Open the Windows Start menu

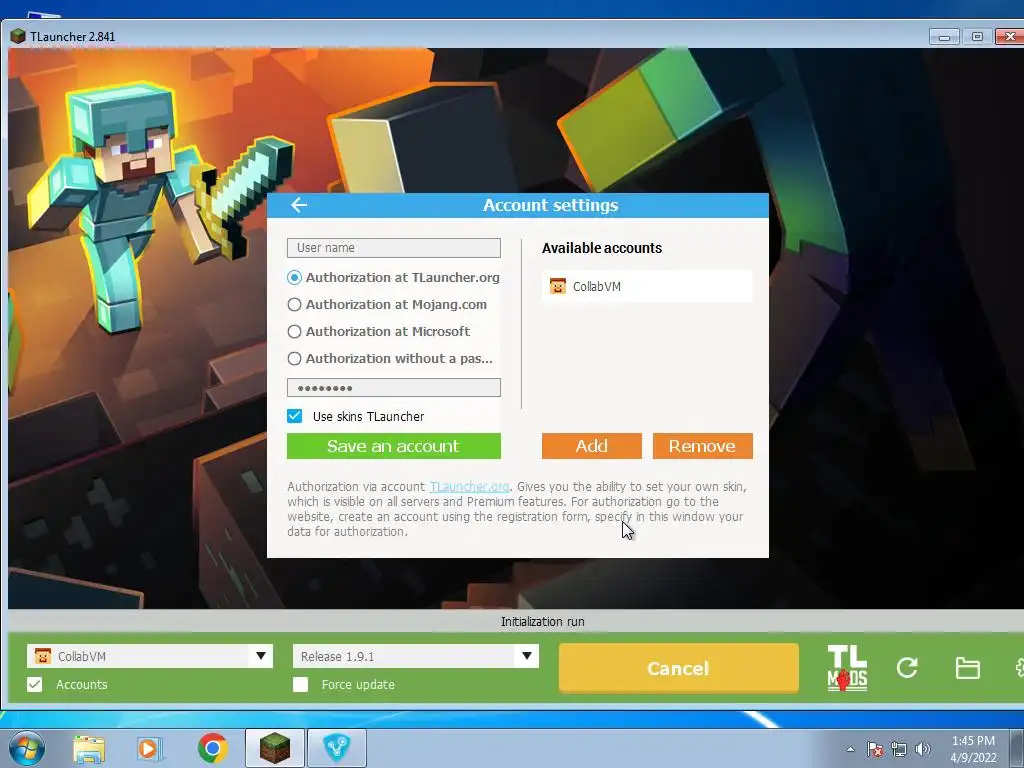[26, 747]
